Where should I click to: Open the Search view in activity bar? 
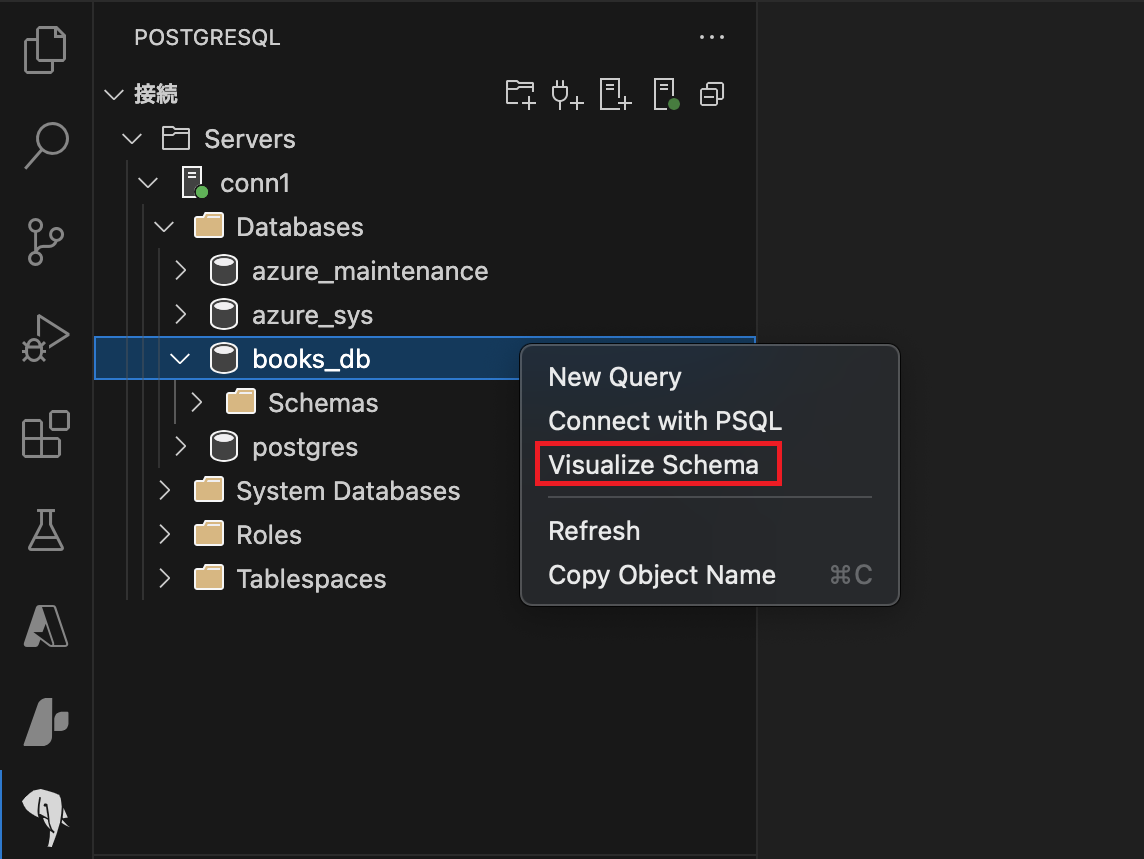[x=47, y=145]
